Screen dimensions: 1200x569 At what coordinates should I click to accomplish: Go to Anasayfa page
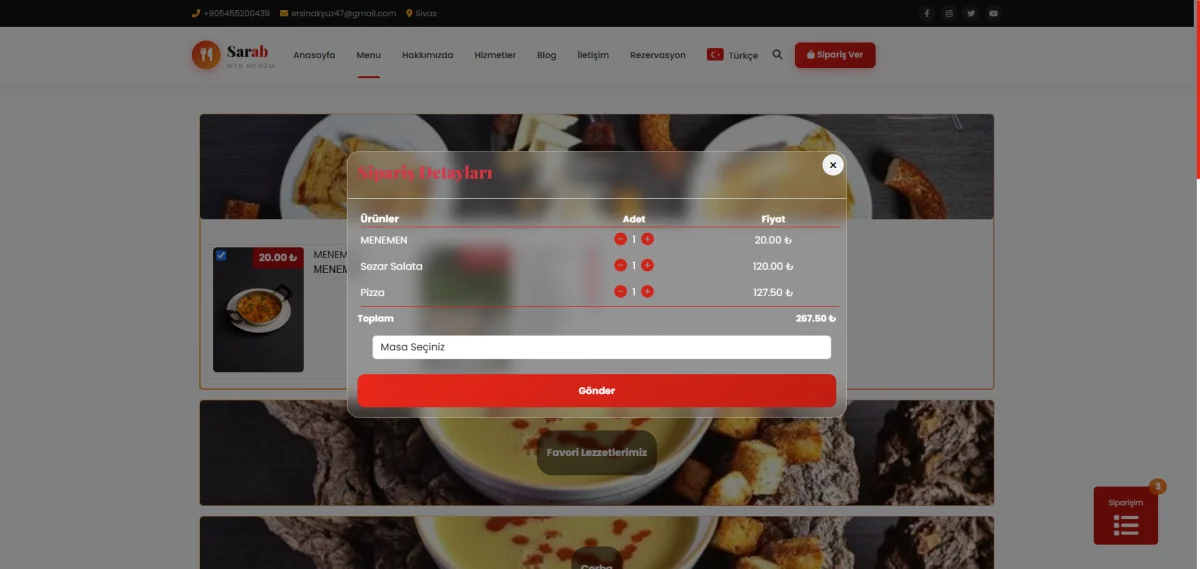point(314,55)
